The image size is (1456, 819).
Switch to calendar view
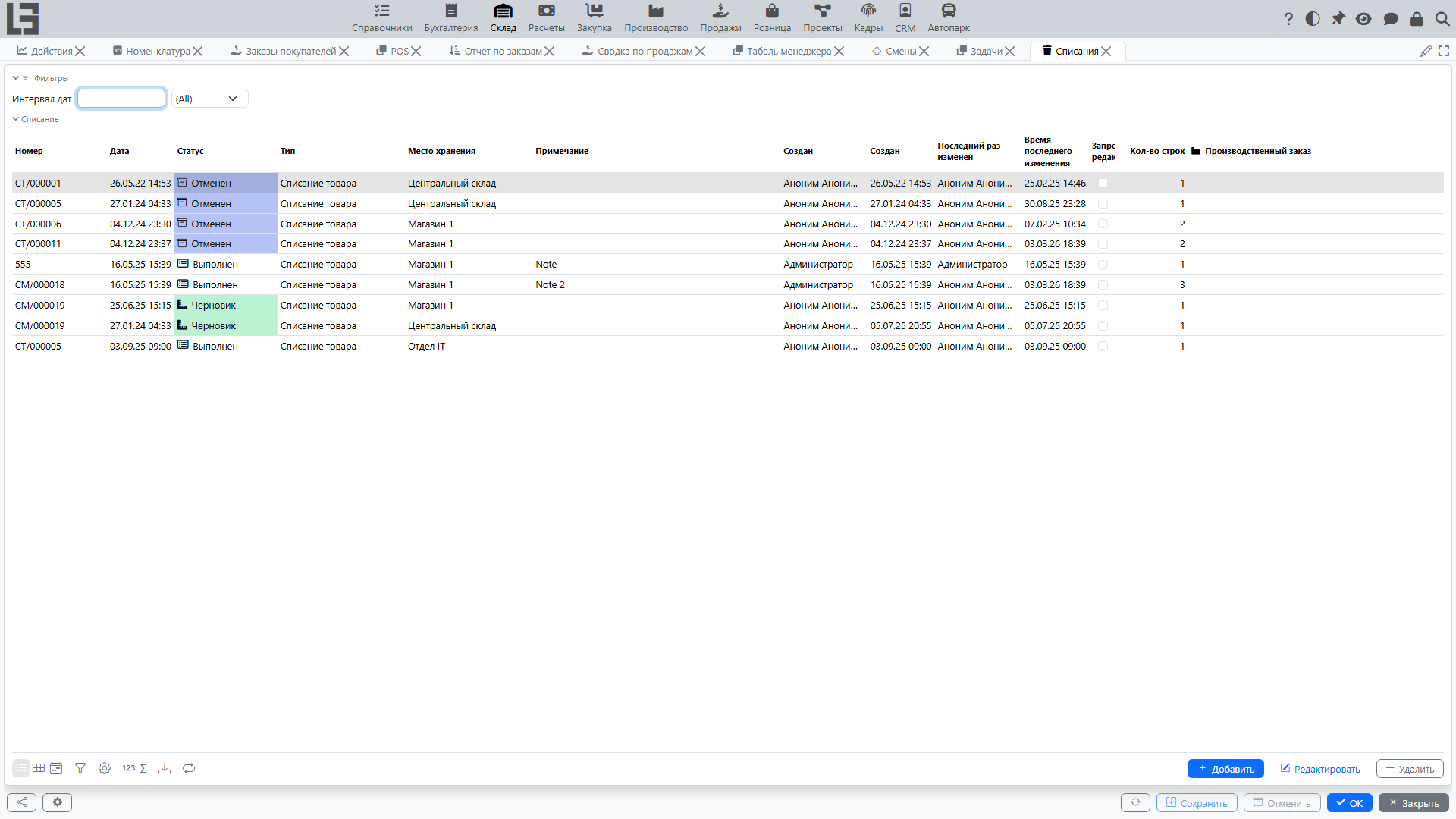point(56,768)
